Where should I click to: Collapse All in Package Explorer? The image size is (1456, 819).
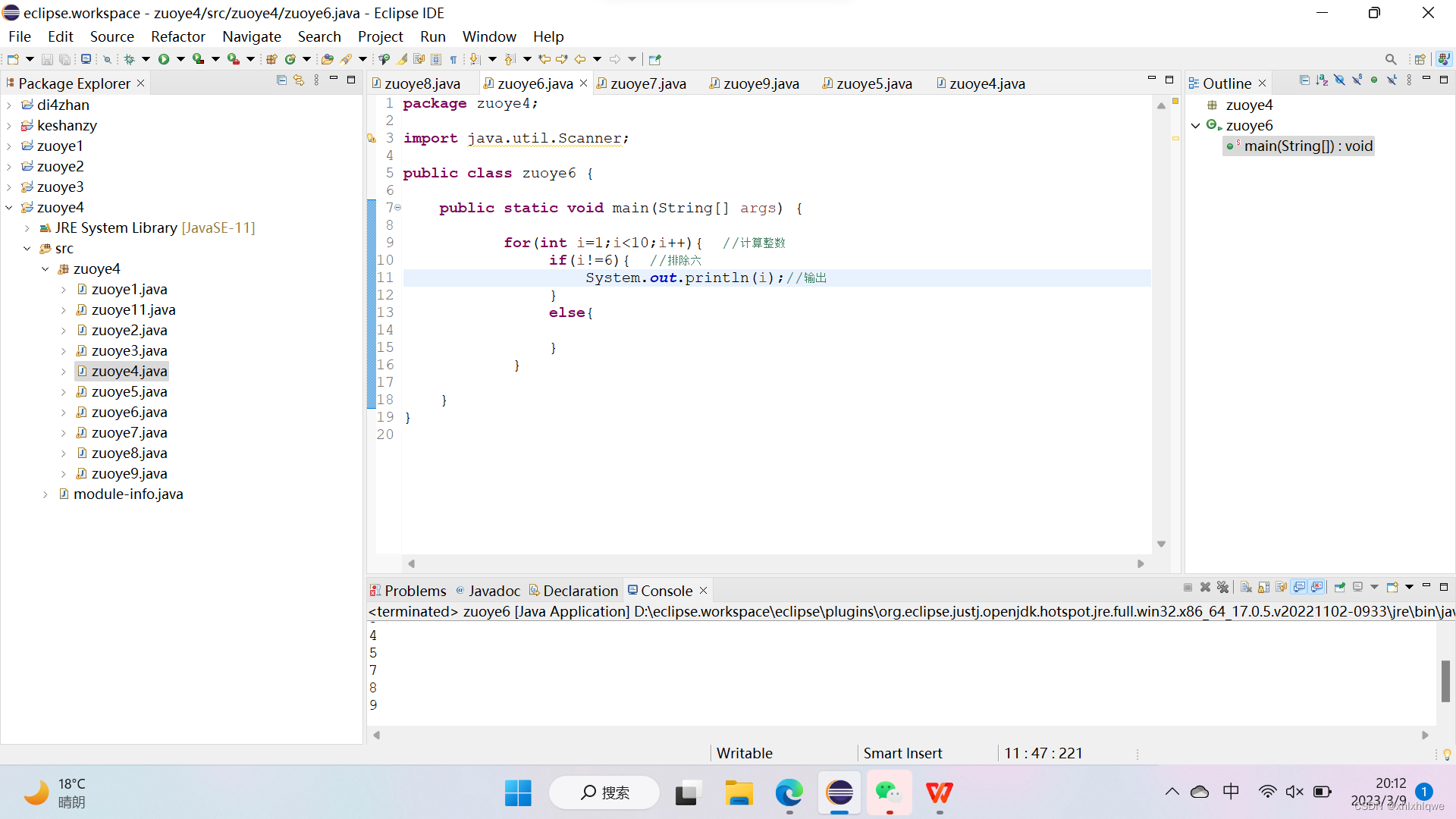(281, 80)
